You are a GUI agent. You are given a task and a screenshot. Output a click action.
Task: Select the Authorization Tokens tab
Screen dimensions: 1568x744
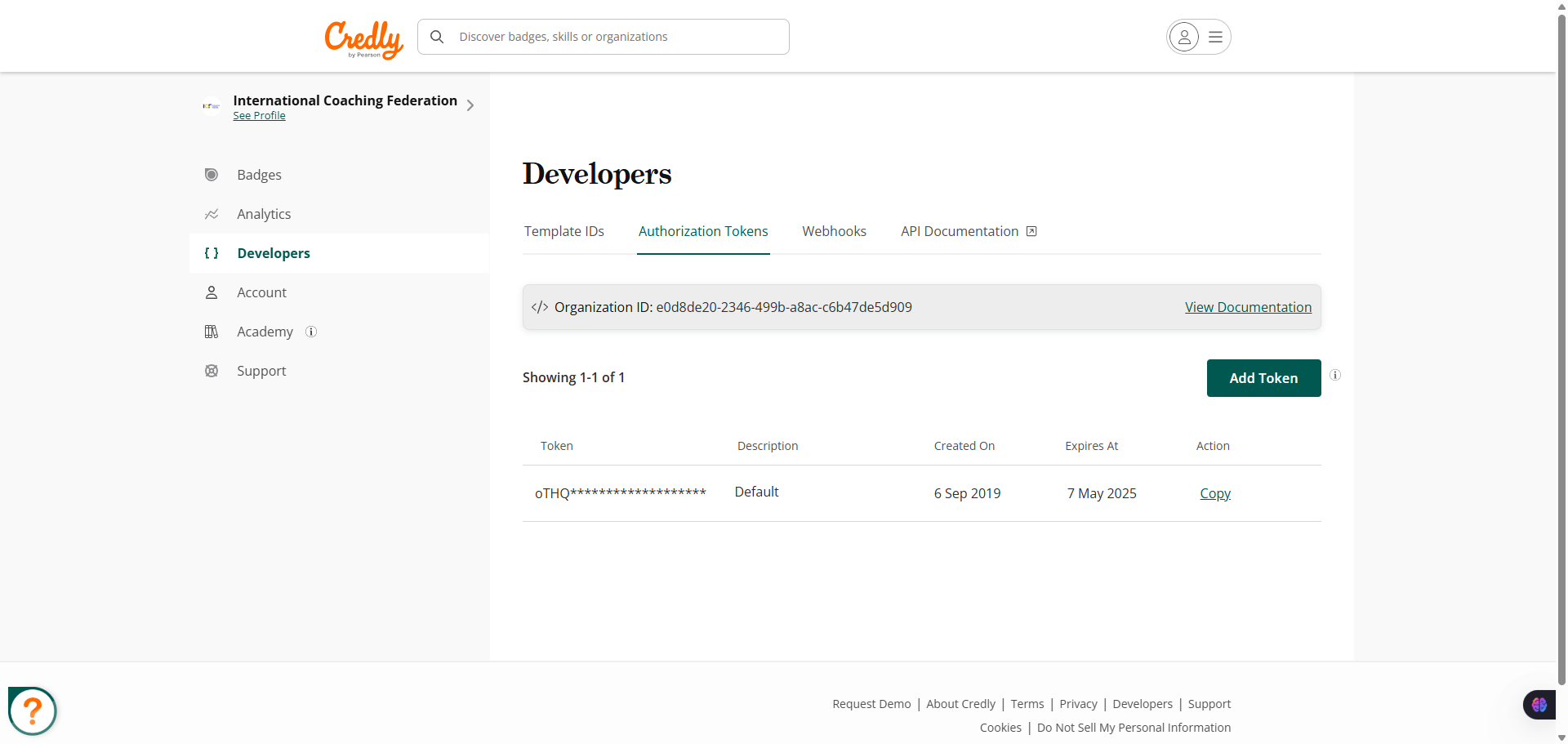click(x=703, y=231)
